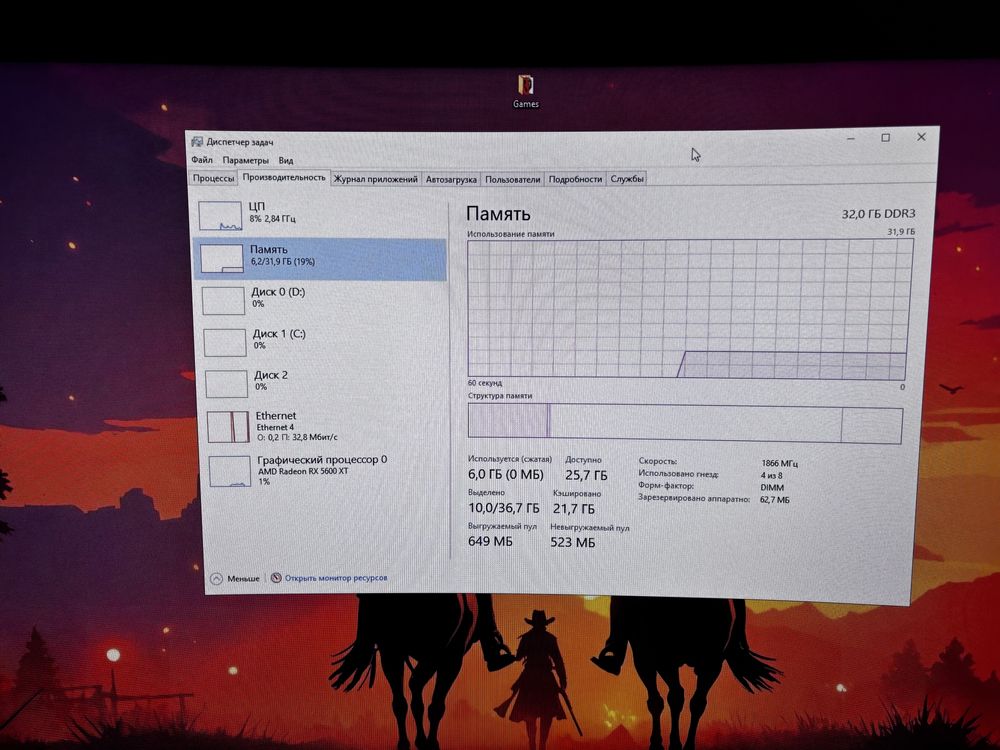Image resolution: width=1000 pixels, height=750 pixels.
Task: Click the 6,0 ГБ (0 МБ) value
Action: [x=506, y=474]
